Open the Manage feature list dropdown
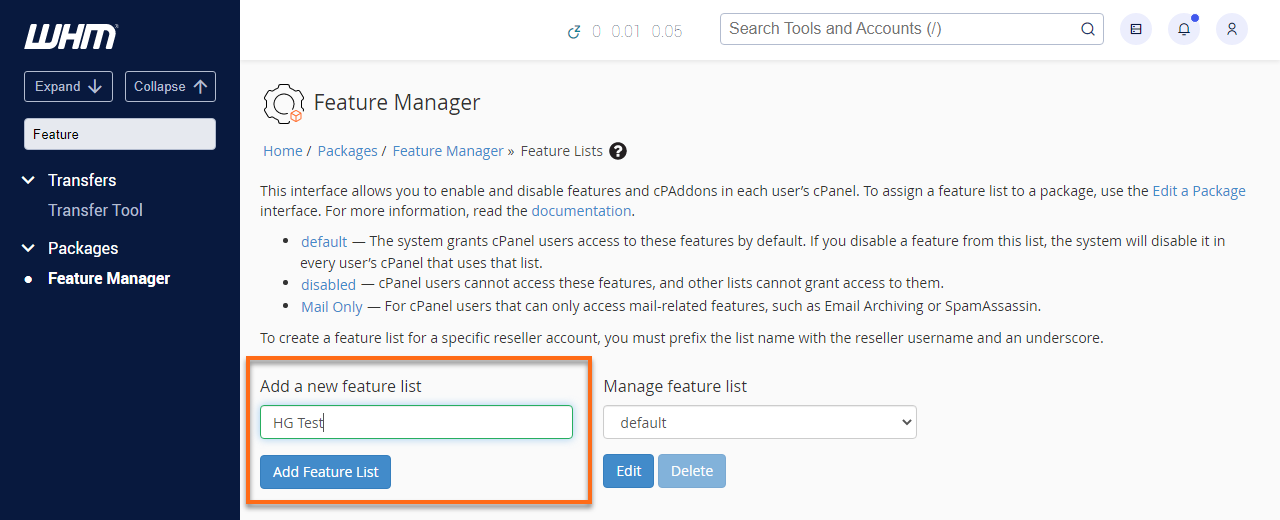Screen dimensions: 1280x520 (760, 422)
